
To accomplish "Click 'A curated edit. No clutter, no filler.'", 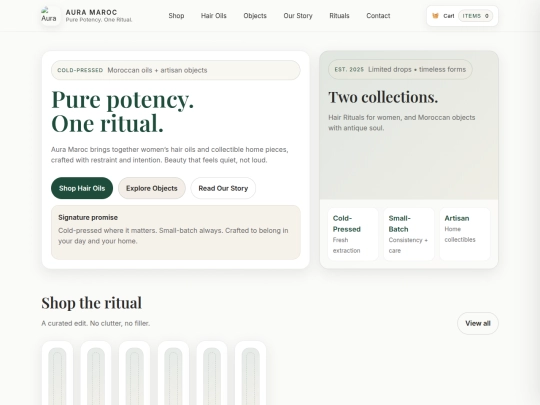I will tap(96, 323).
